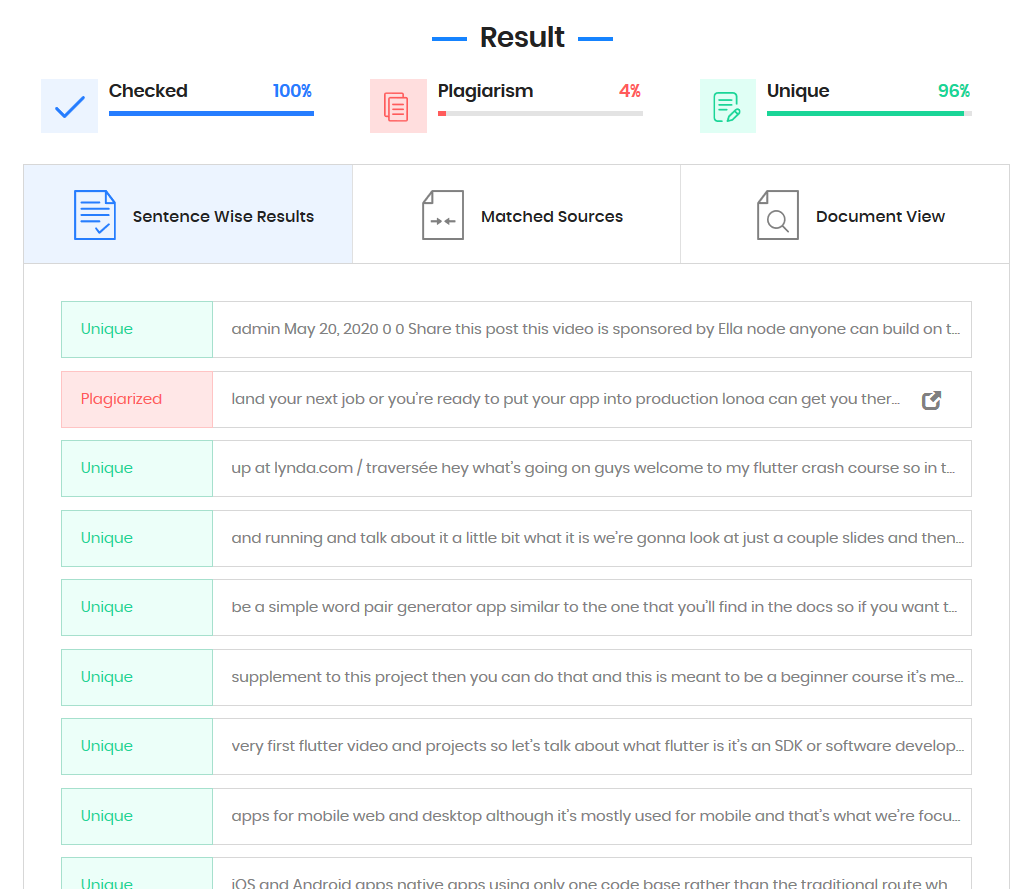Click the 'simple word pair generator' sentence

(594, 607)
